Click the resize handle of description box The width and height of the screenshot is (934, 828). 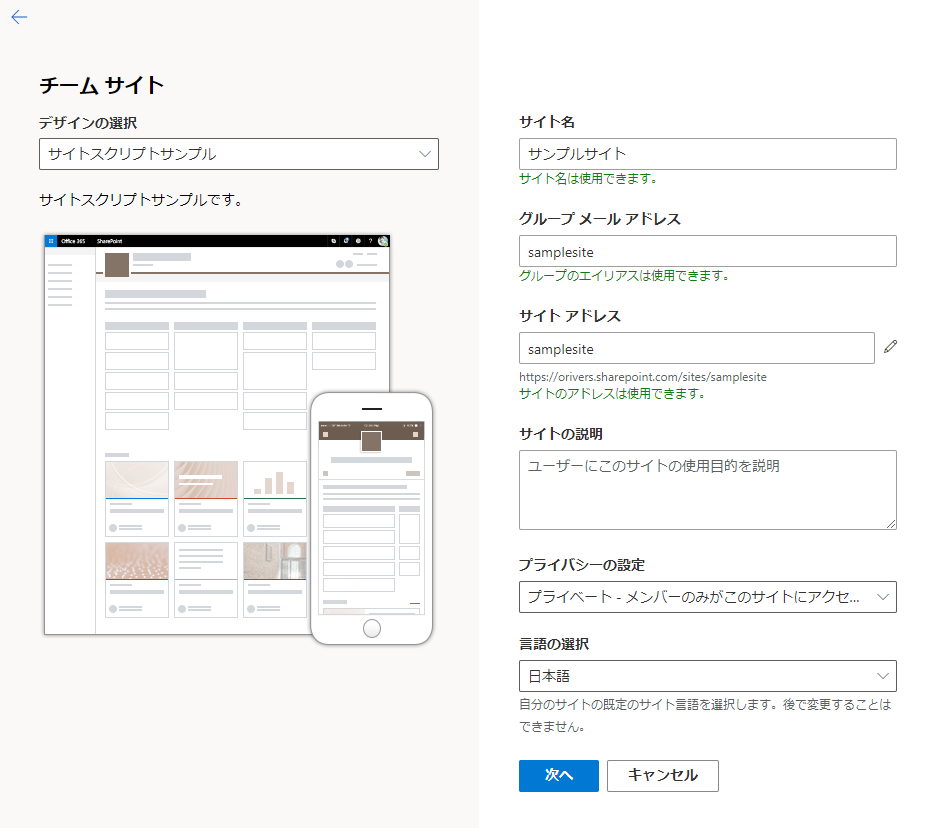tap(890, 522)
